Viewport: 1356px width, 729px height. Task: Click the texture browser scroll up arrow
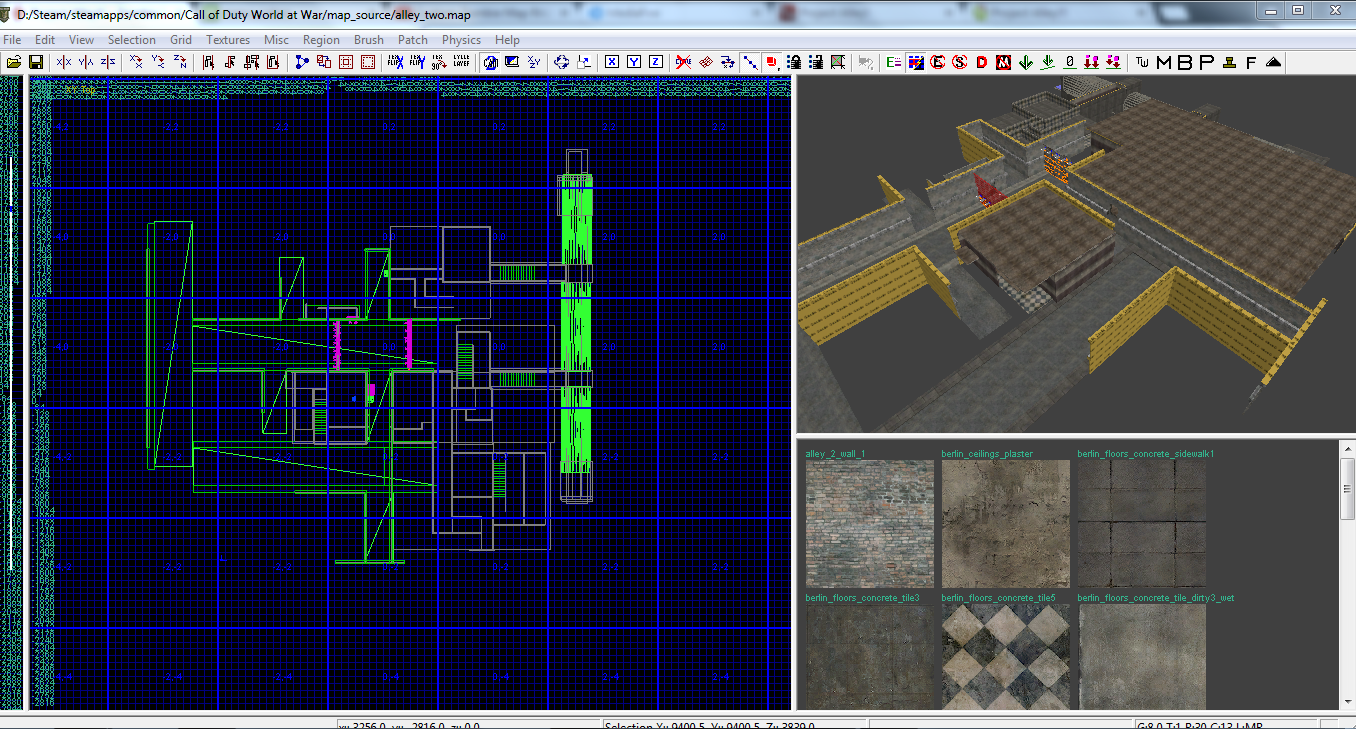1346,449
